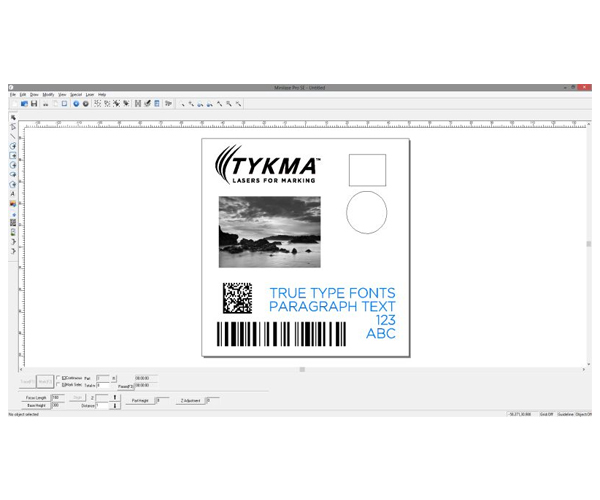Open the Modify menu
This screenshot has height=500, width=600.
[x=48, y=94]
